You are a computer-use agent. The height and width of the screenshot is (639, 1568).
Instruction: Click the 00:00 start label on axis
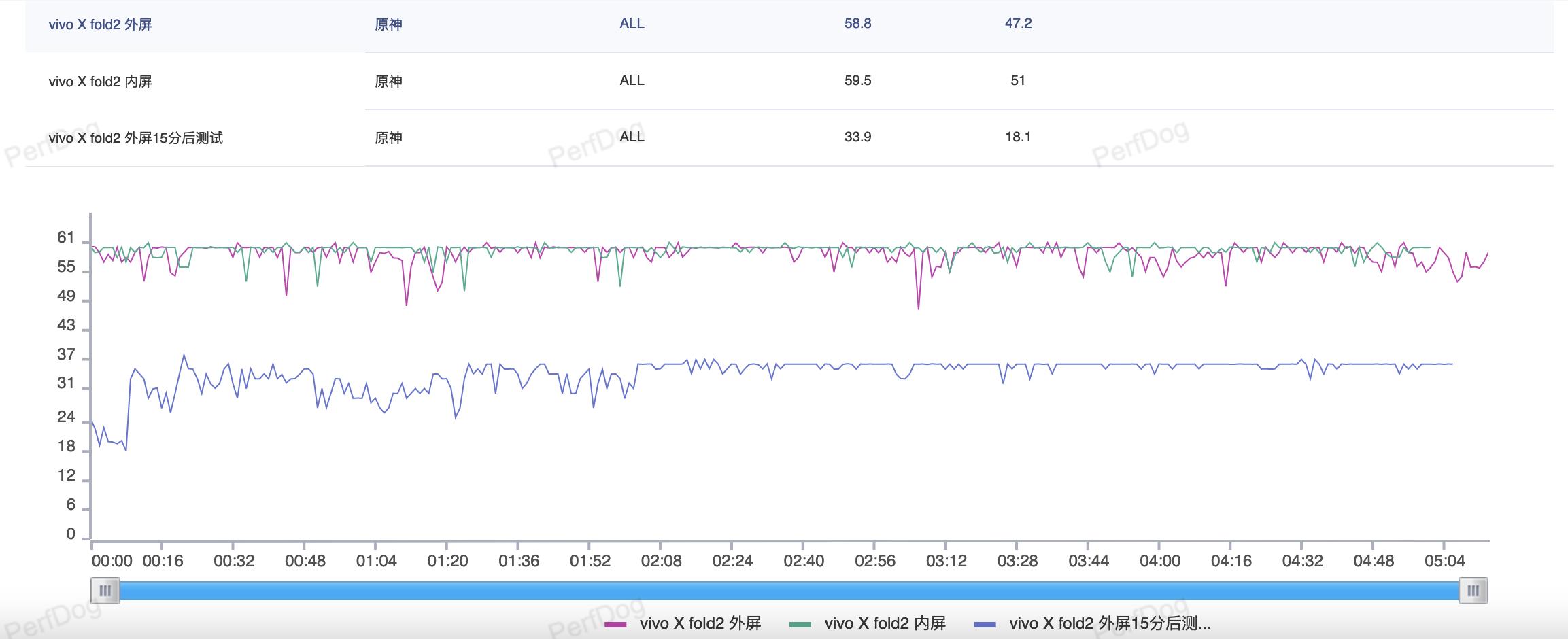[112, 561]
